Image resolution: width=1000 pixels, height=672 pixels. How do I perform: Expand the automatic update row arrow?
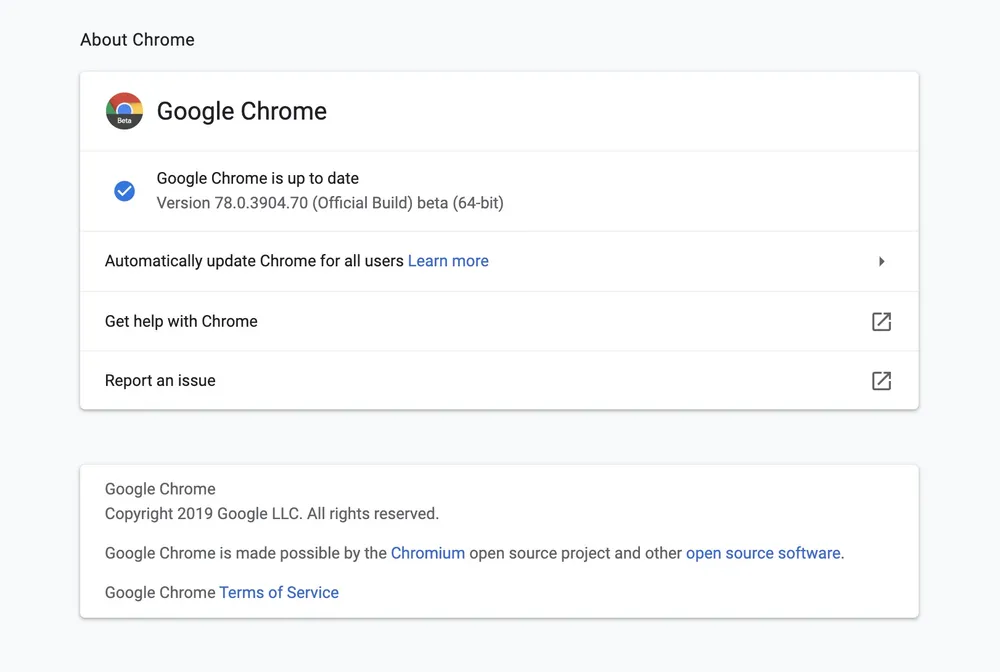tap(881, 261)
